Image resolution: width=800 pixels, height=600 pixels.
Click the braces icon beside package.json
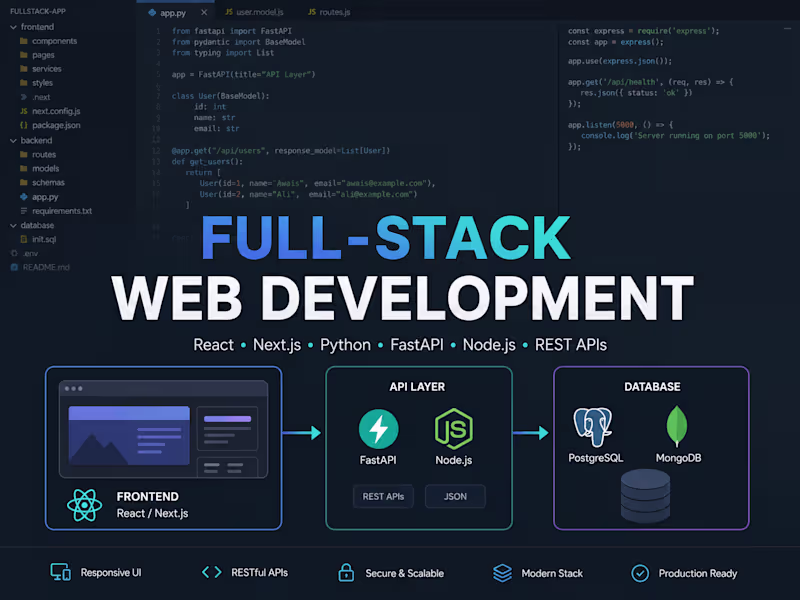click(x=23, y=125)
